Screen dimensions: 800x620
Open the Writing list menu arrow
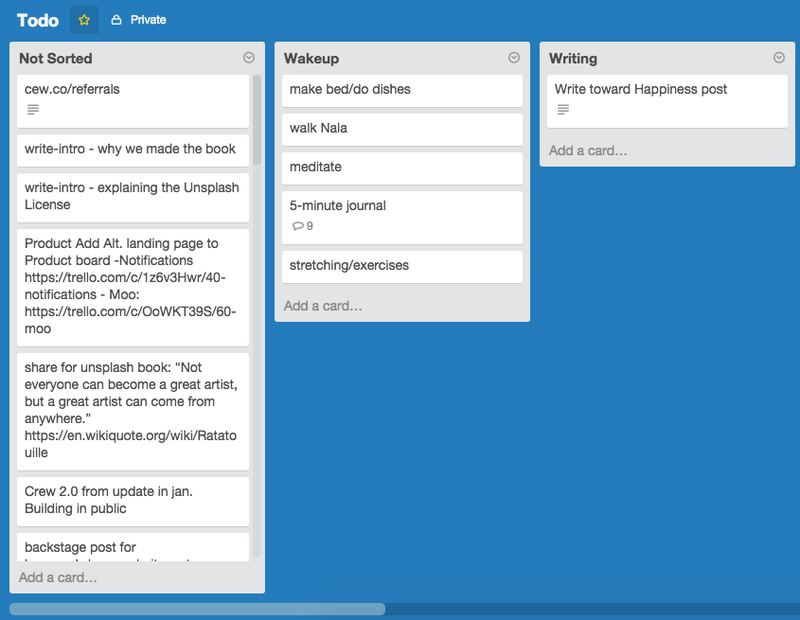click(779, 58)
